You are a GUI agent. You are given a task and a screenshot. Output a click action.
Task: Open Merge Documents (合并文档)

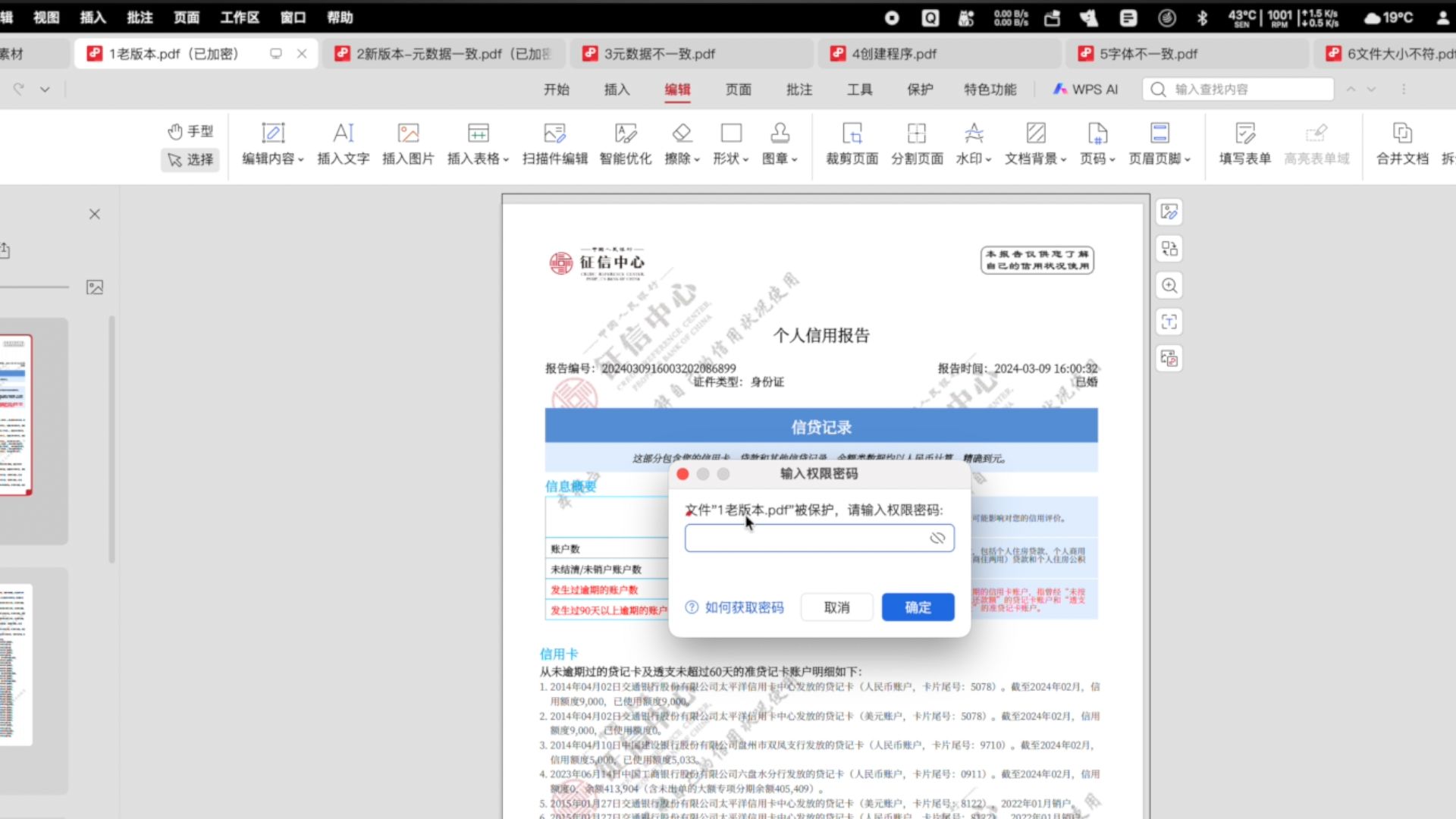[x=1402, y=143]
